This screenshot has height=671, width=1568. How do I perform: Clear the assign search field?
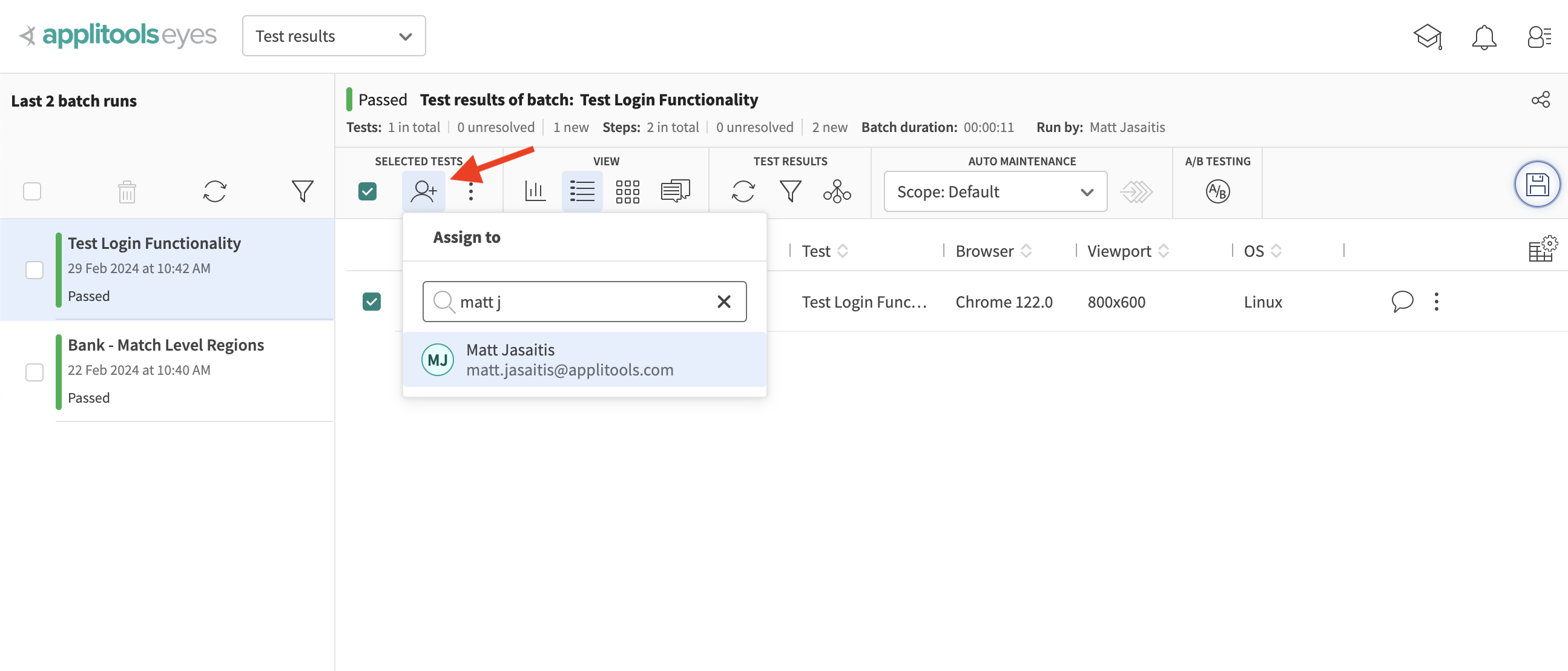pyautogui.click(x=723, y=302)
